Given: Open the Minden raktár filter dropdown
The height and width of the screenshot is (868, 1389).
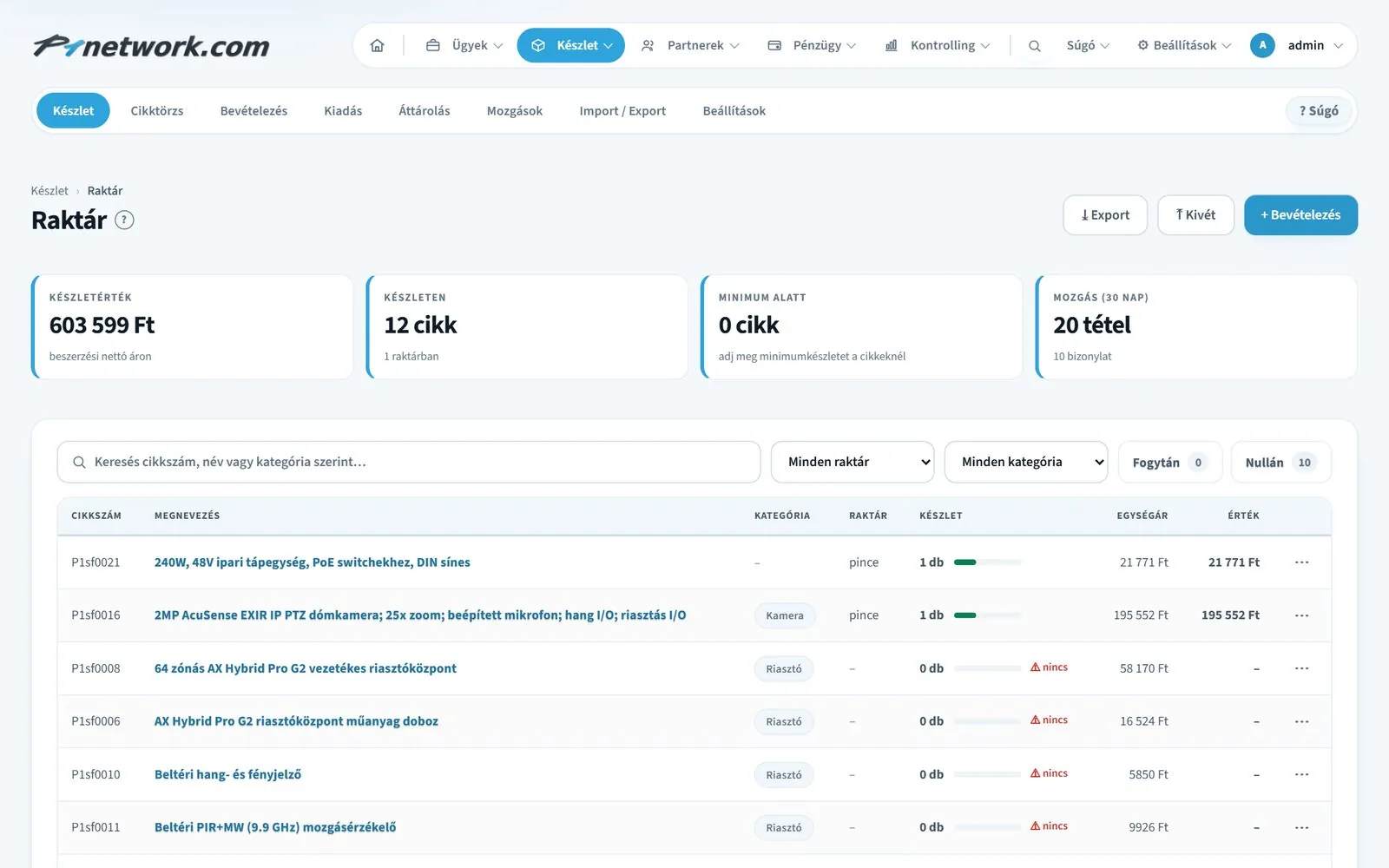Looking at the screenshot, I should tap(852, 462).
